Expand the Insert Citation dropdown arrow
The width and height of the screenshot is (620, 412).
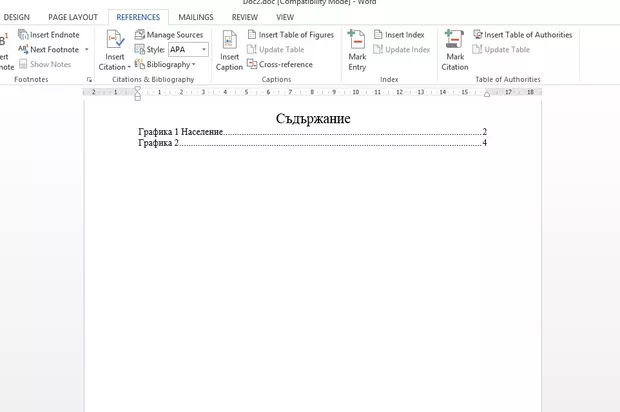129,67
